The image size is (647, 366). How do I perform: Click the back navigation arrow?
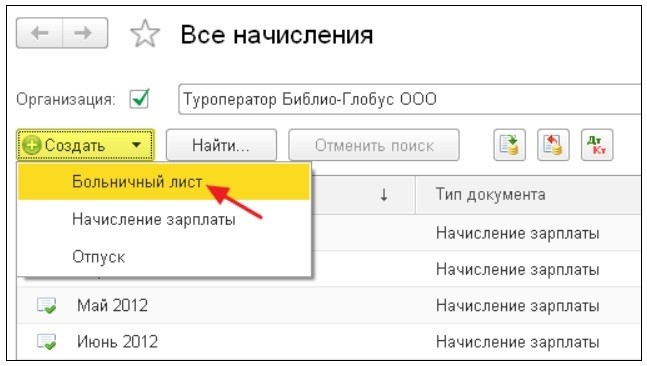[40, 33]
